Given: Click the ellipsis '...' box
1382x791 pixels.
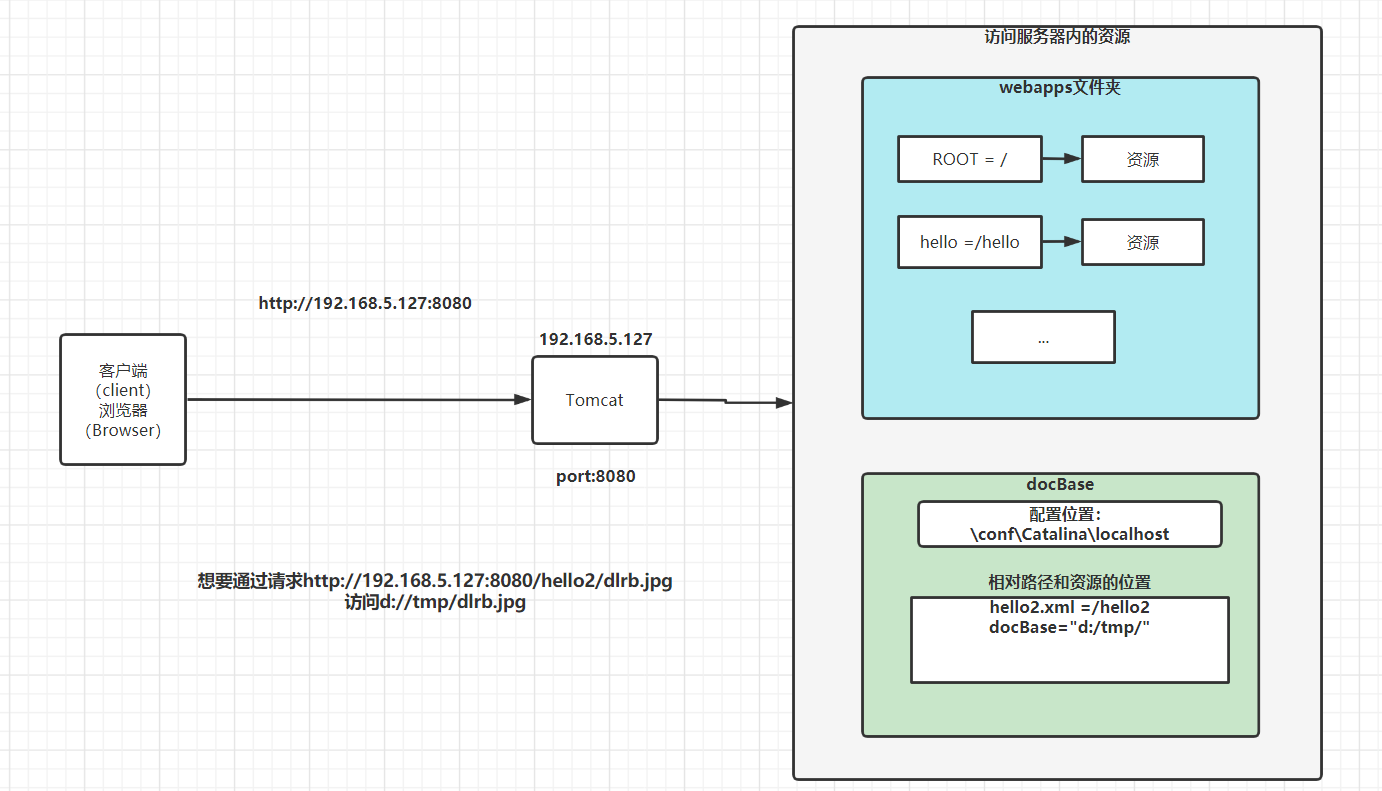Looking at the screenshot, I should [1043, 337].
